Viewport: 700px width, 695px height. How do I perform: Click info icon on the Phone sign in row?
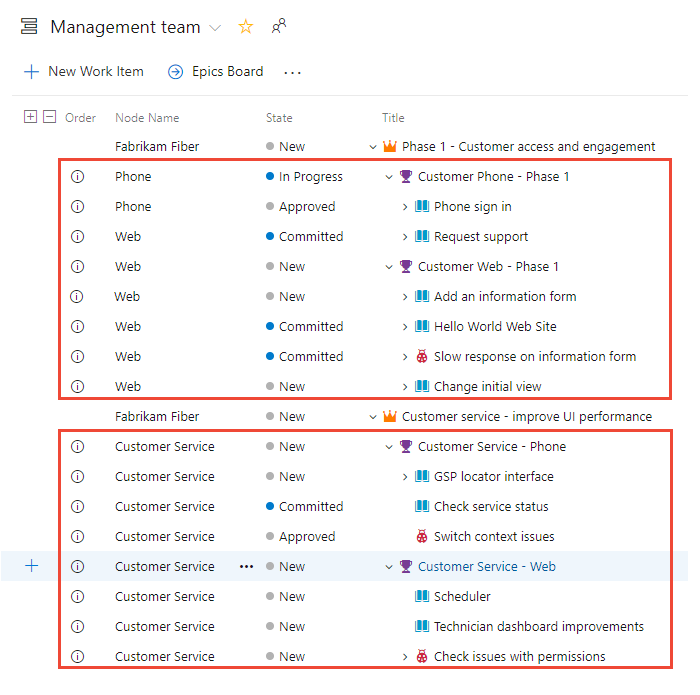point(78,207)
